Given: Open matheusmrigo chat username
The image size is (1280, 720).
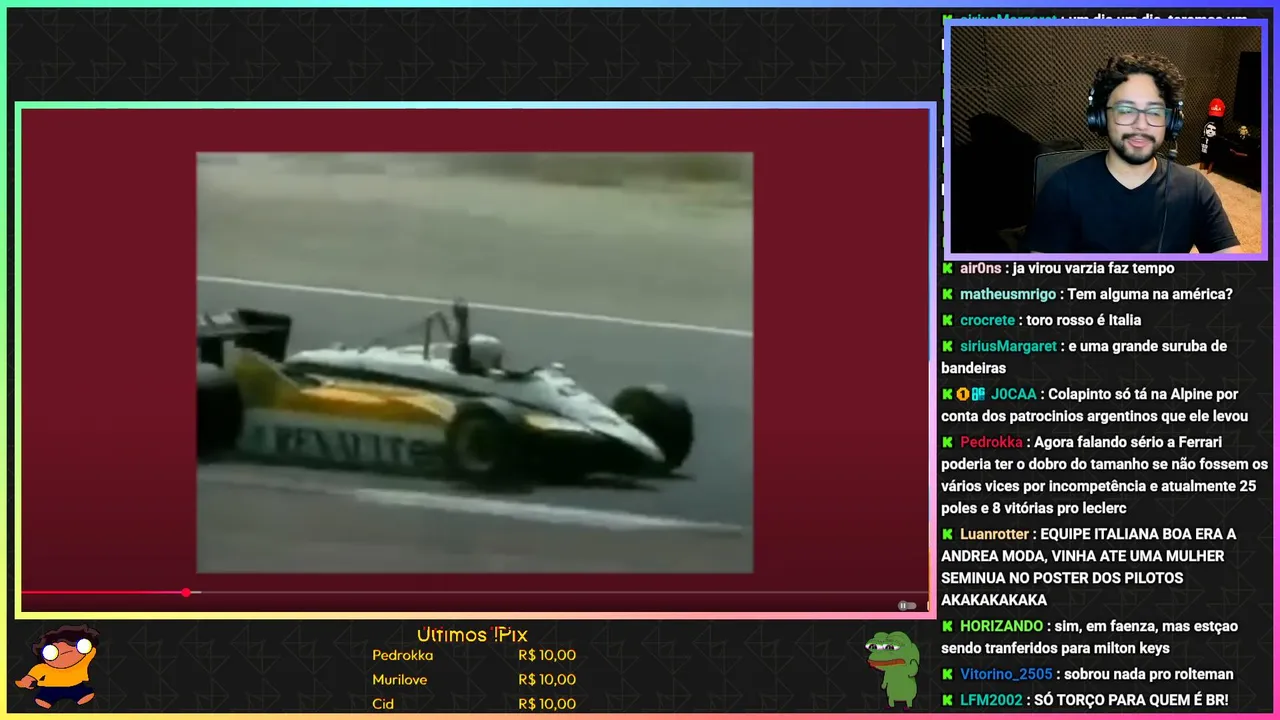Looking at the screenshot, I should (1008, 294).
